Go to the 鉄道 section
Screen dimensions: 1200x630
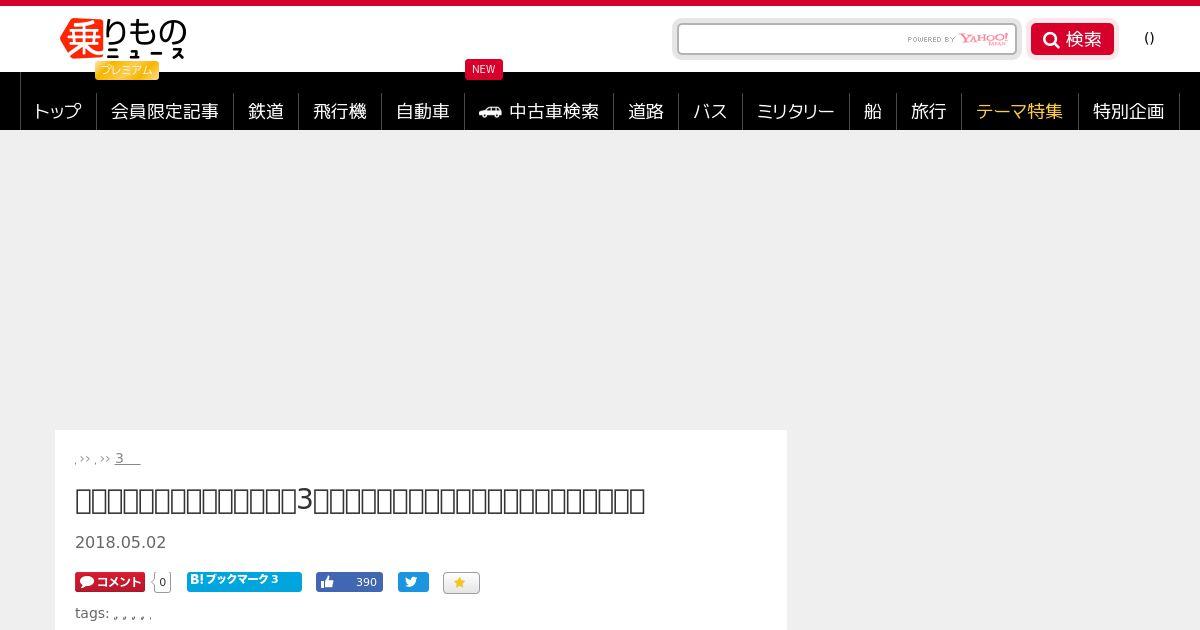click(266, 111)
